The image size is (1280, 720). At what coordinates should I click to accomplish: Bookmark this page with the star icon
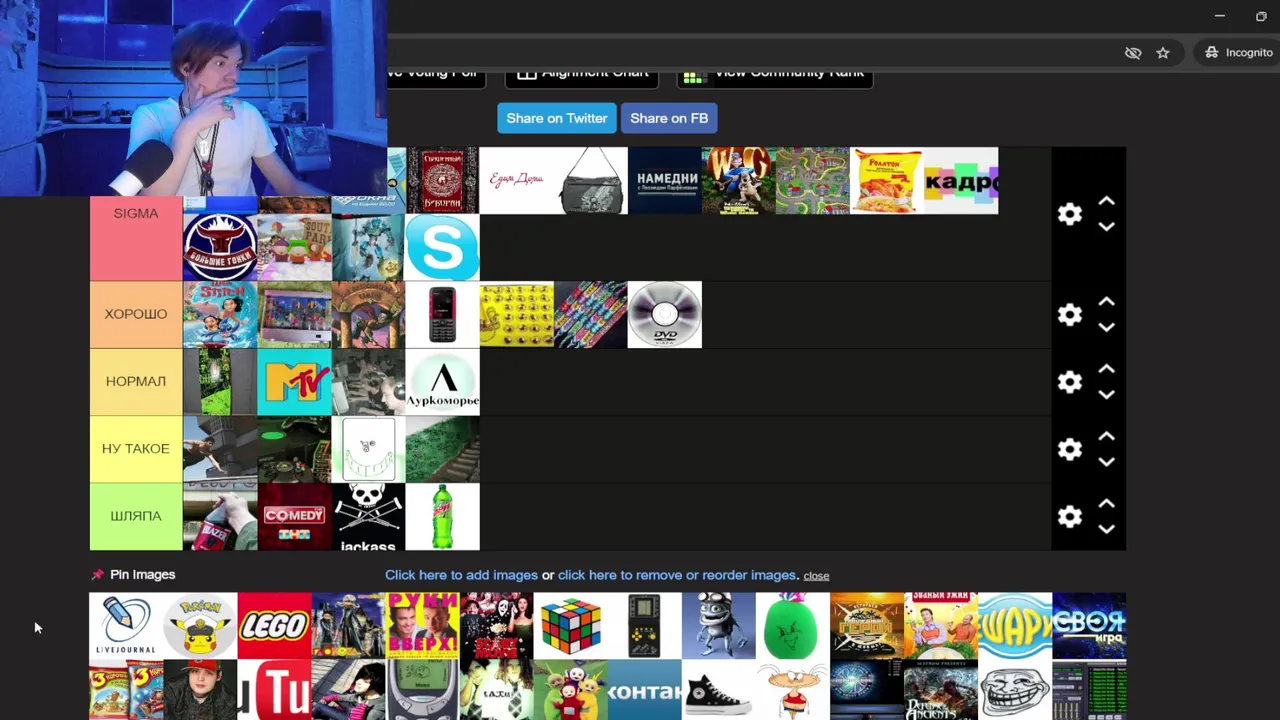[1163, 53]
